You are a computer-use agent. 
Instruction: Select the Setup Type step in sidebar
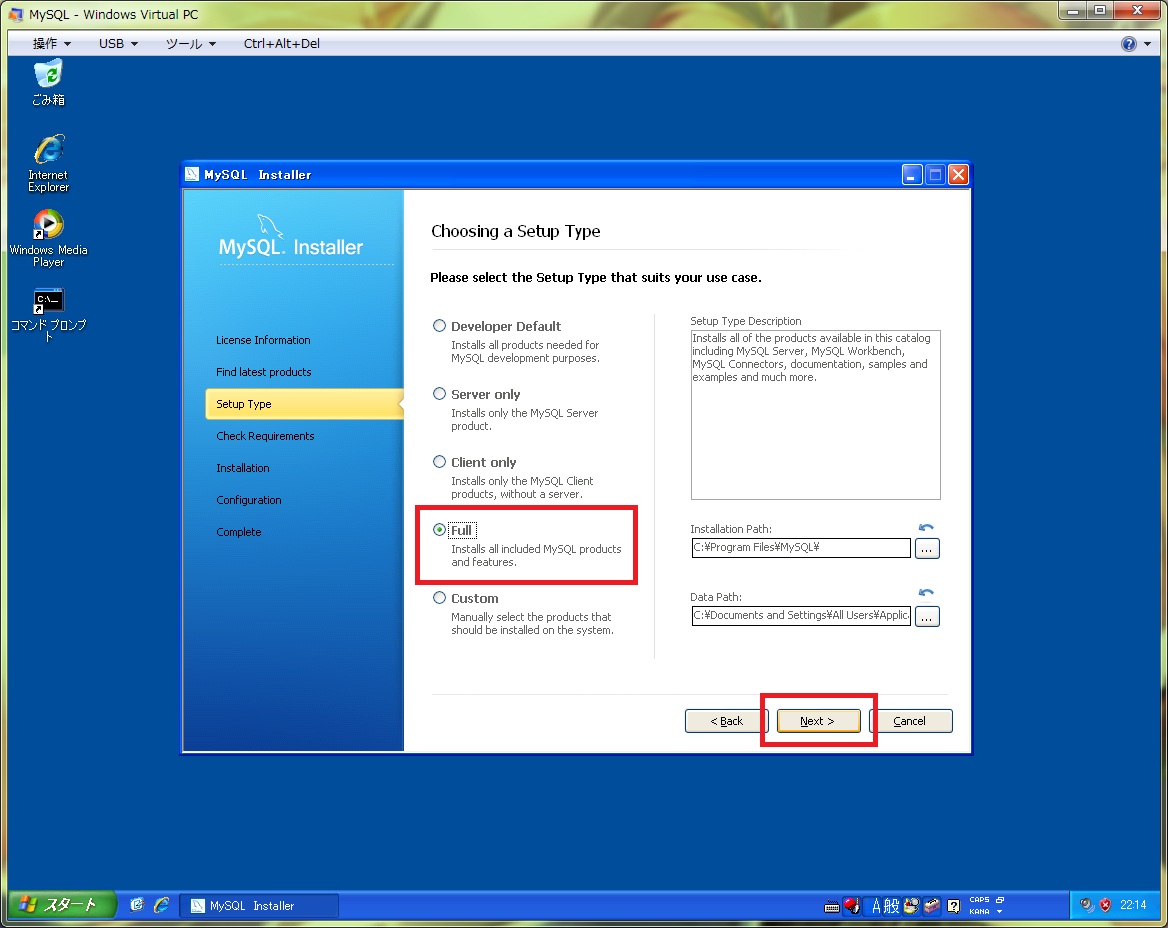tap(304, 404)
